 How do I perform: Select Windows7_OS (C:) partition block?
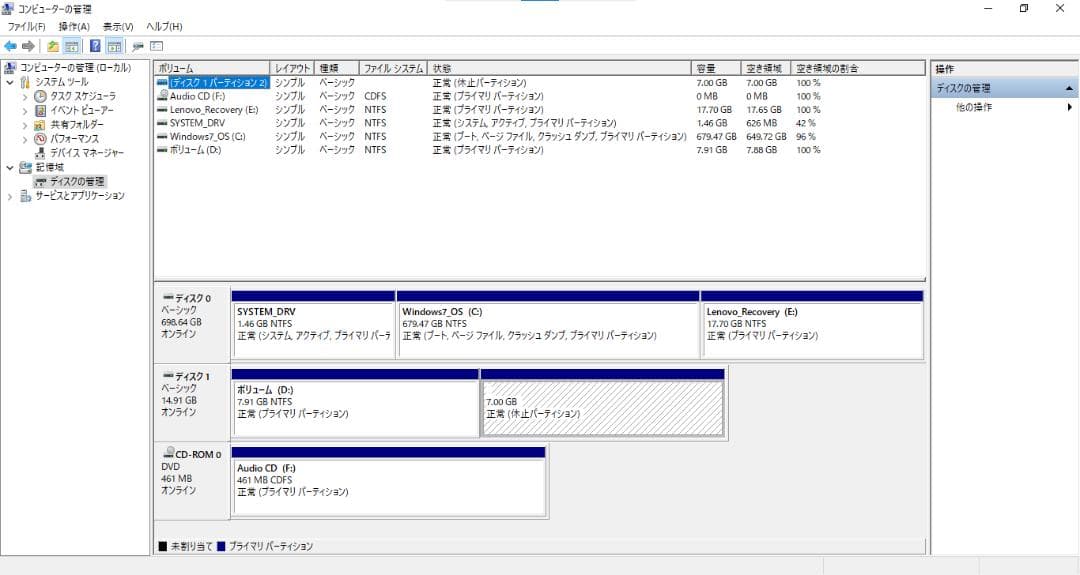548,324
